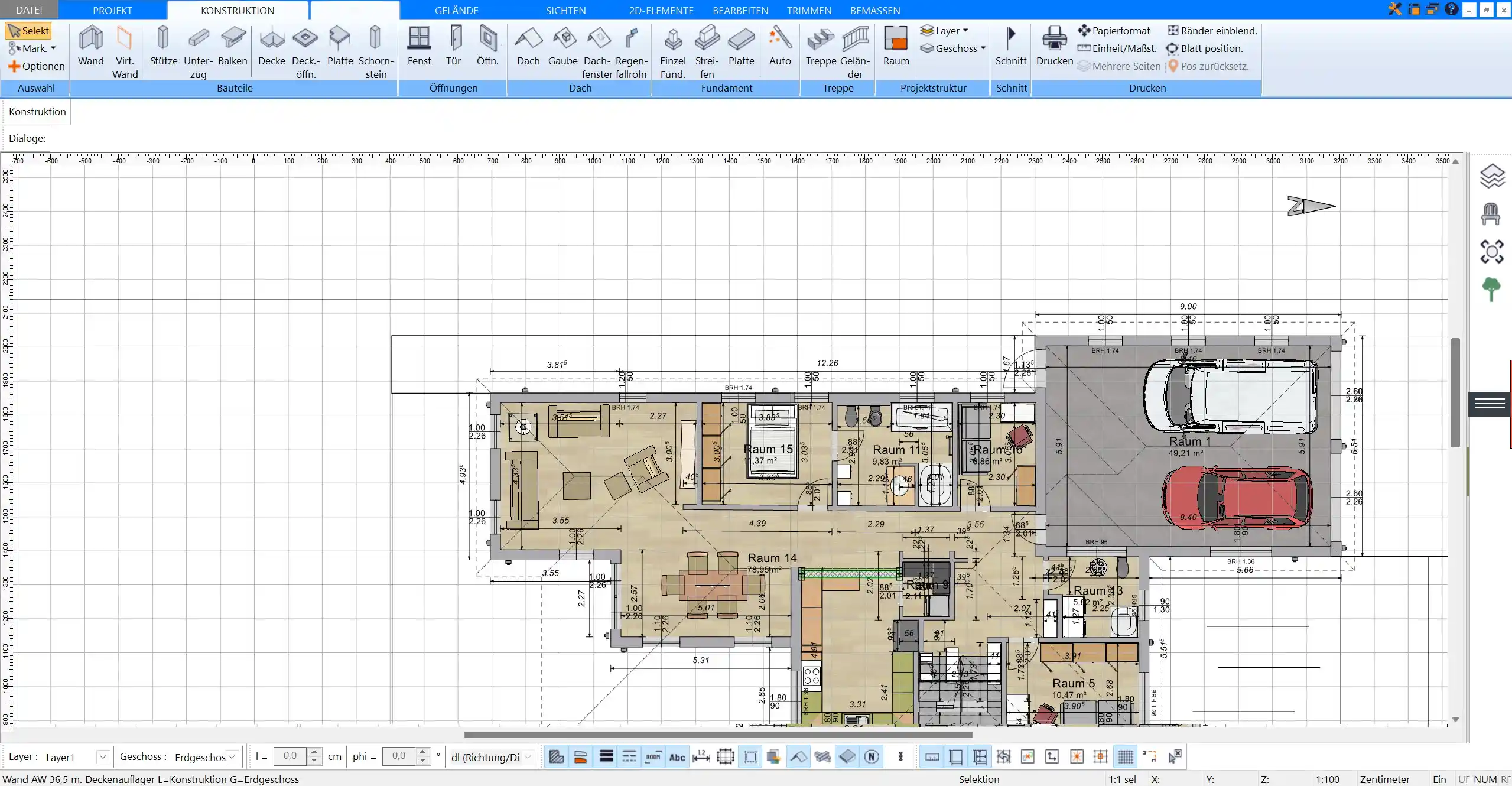
Task: Open the Layer1 combo box
Action: [x=77, y=757]
